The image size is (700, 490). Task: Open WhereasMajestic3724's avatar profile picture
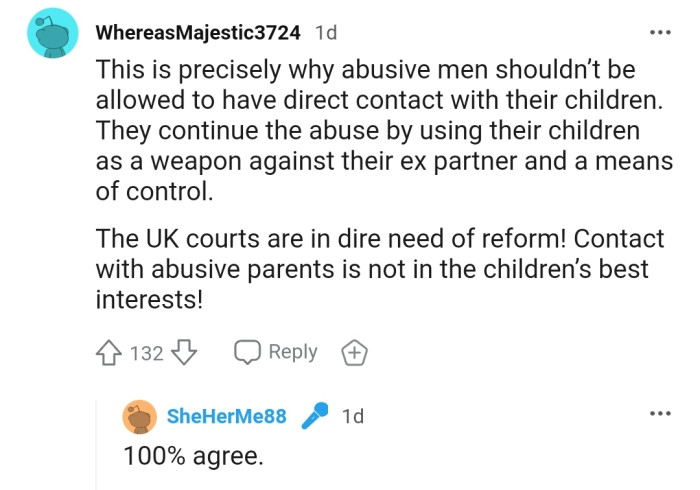52,34
